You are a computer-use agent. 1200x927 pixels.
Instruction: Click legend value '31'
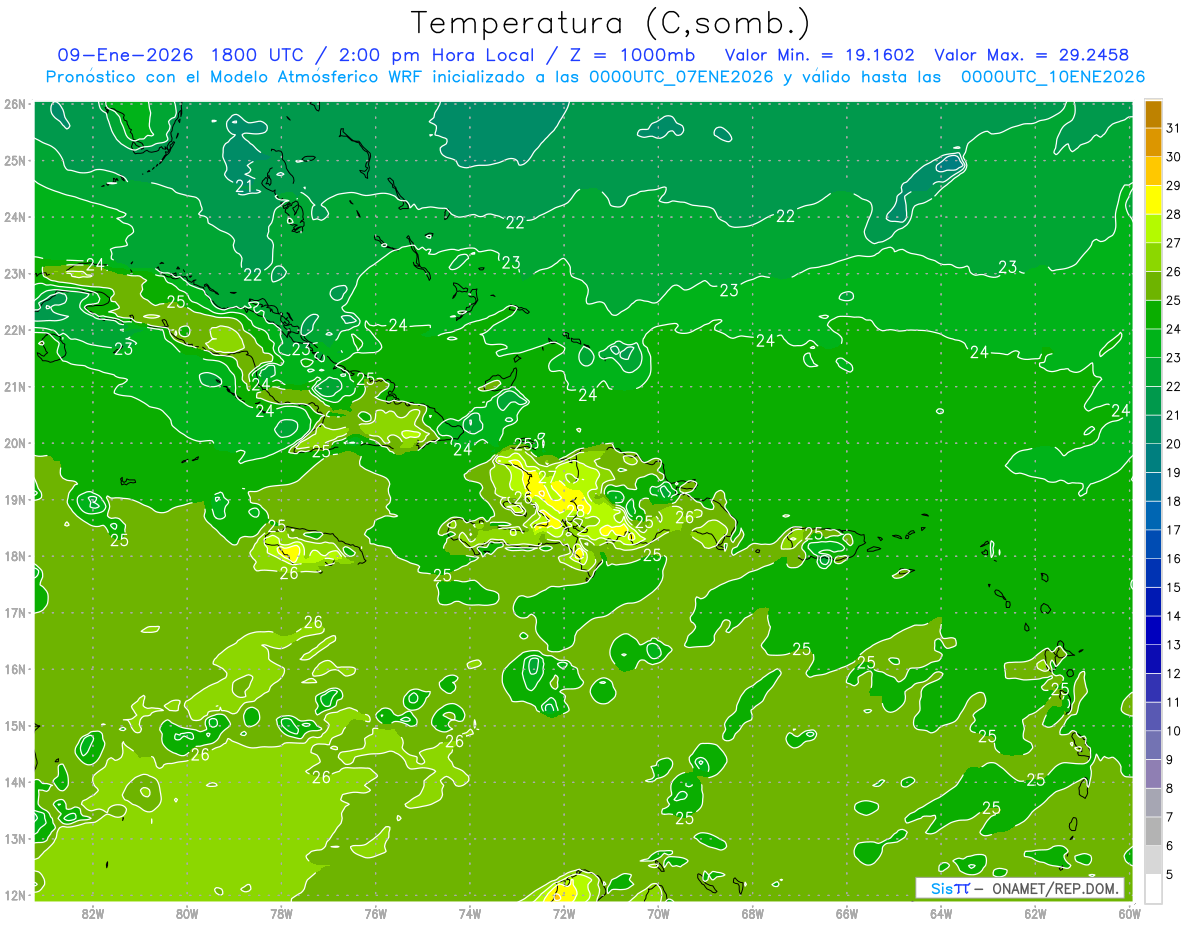click(1173, 128)
